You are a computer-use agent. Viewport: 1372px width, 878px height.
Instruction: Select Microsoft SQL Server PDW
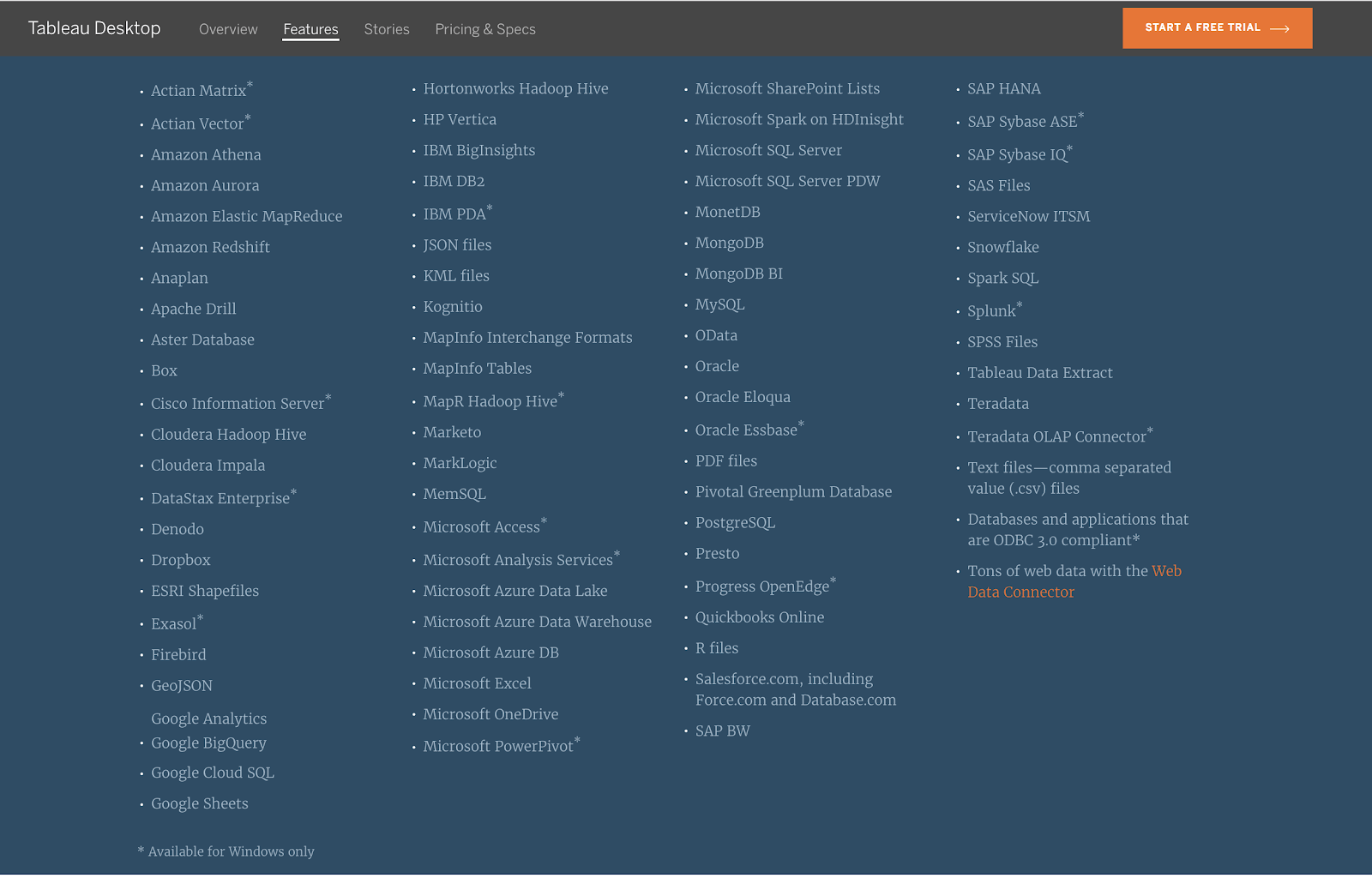(x=787, y=181)
